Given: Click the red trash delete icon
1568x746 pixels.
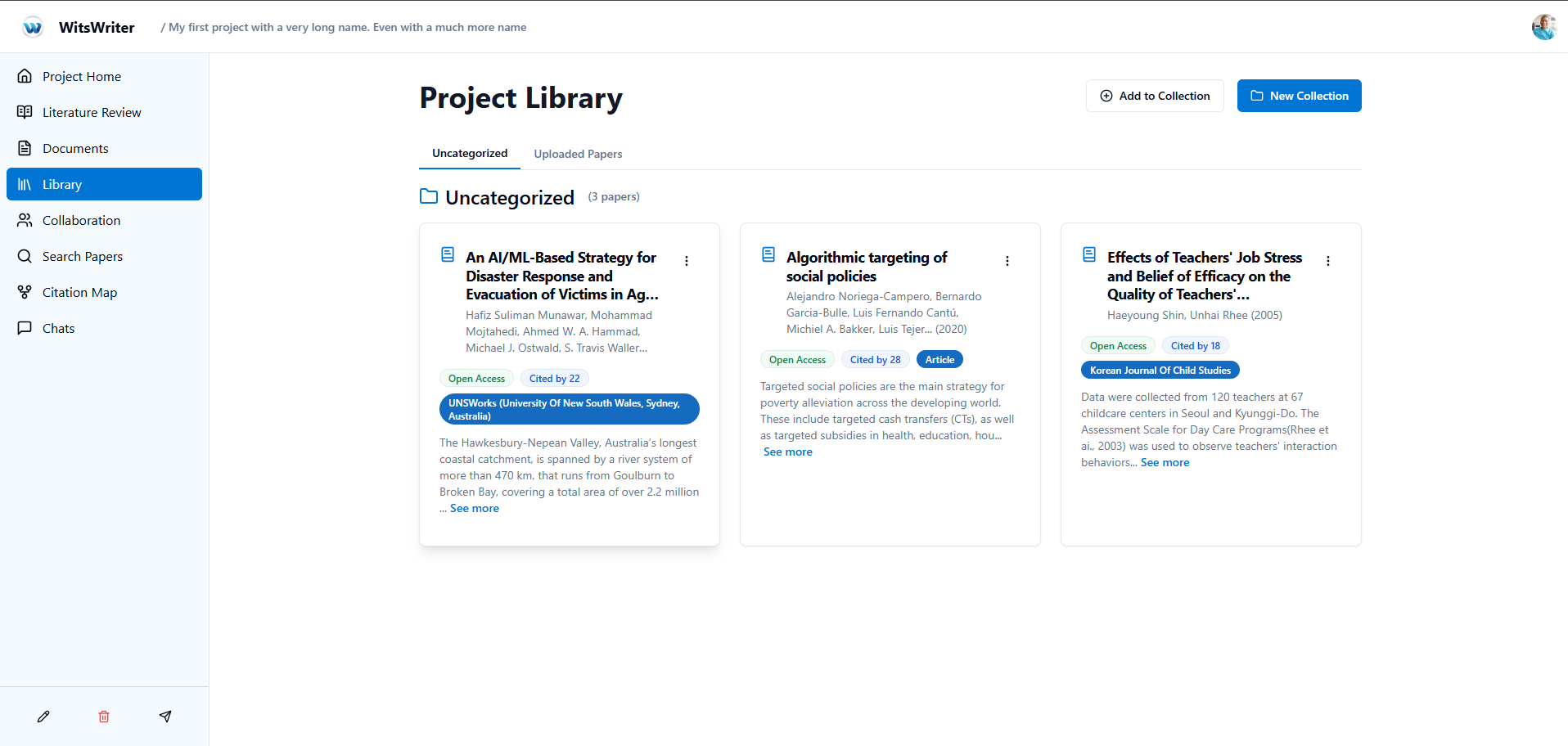Looking at the screenshot, I should click(x=104, y=717).
